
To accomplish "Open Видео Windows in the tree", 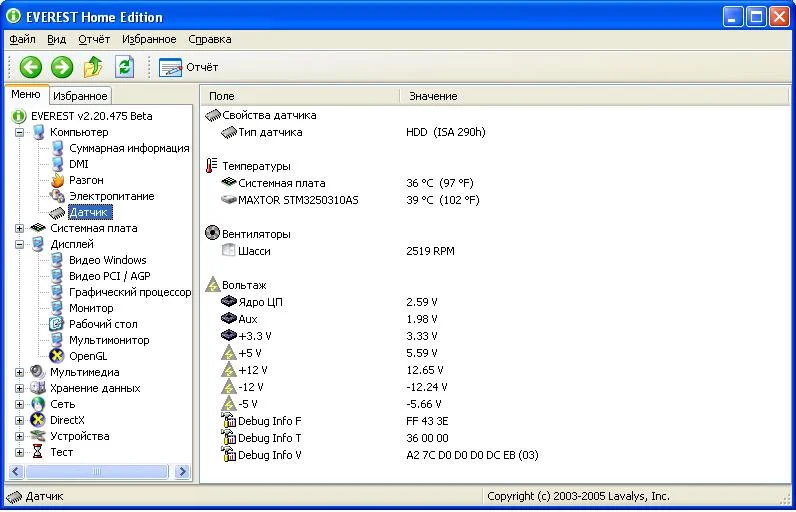I will point(108,260).
